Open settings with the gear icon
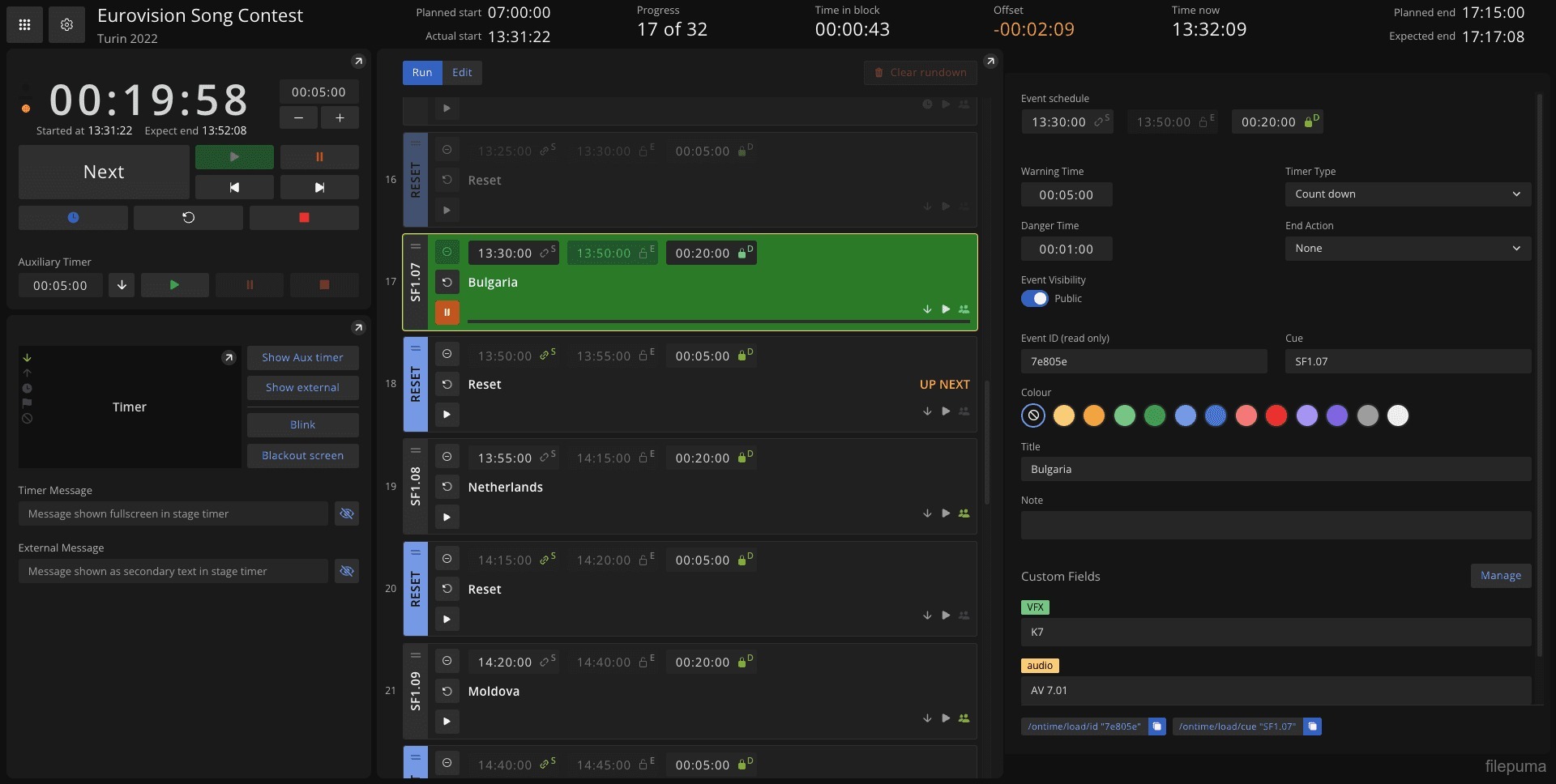 tap(66, 25)
